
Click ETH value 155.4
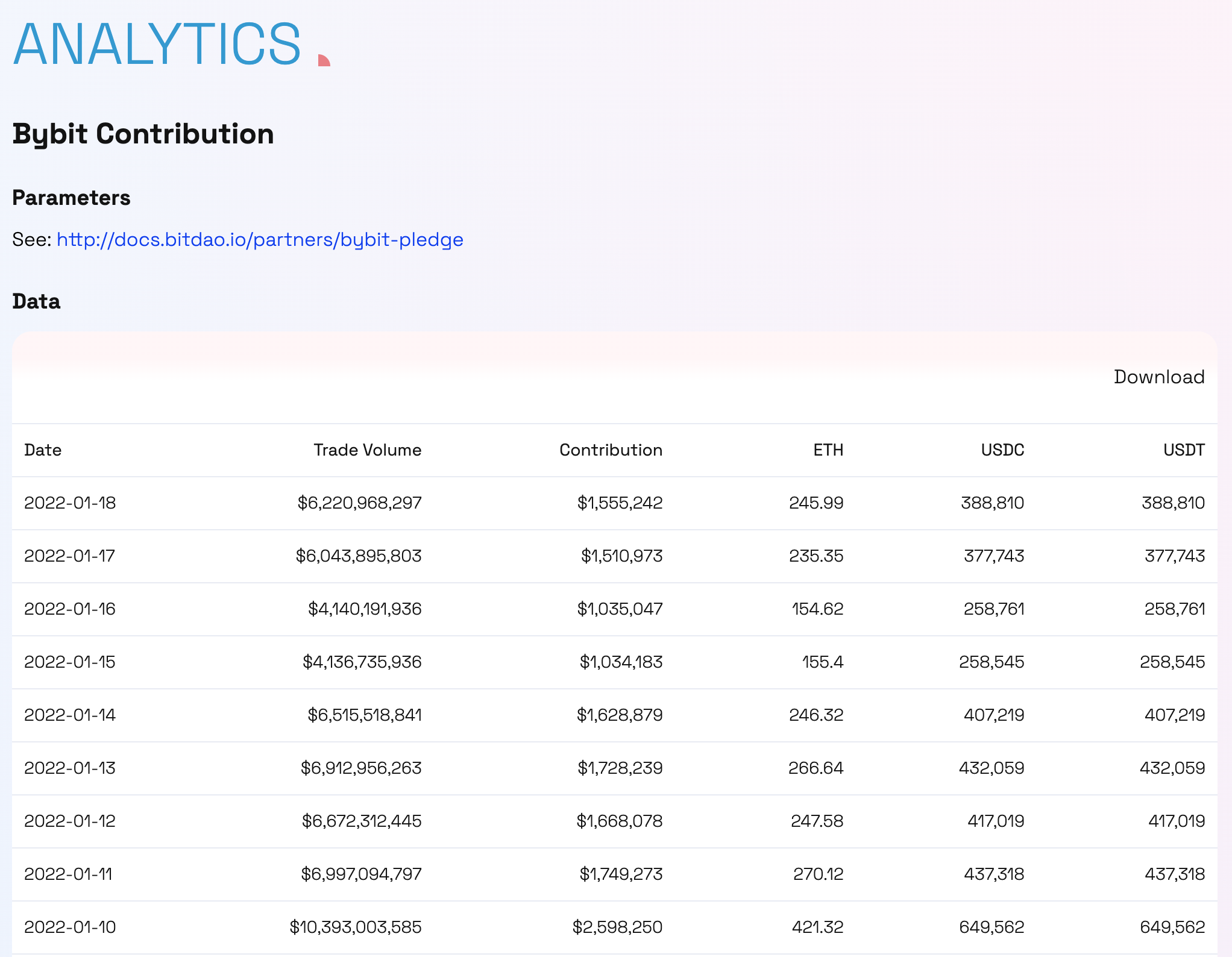pyautogui.click(x=823, y=662)
